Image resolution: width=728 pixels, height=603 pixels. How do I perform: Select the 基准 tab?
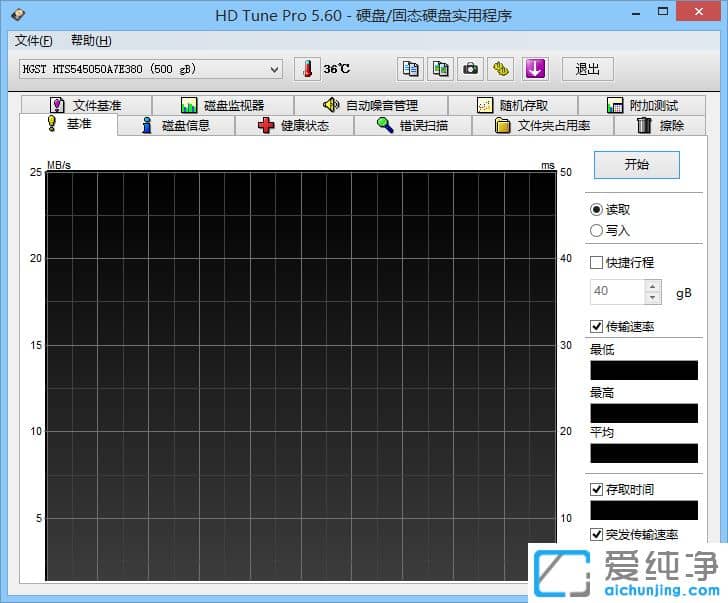pyautogui.click(x=69, y=124)
